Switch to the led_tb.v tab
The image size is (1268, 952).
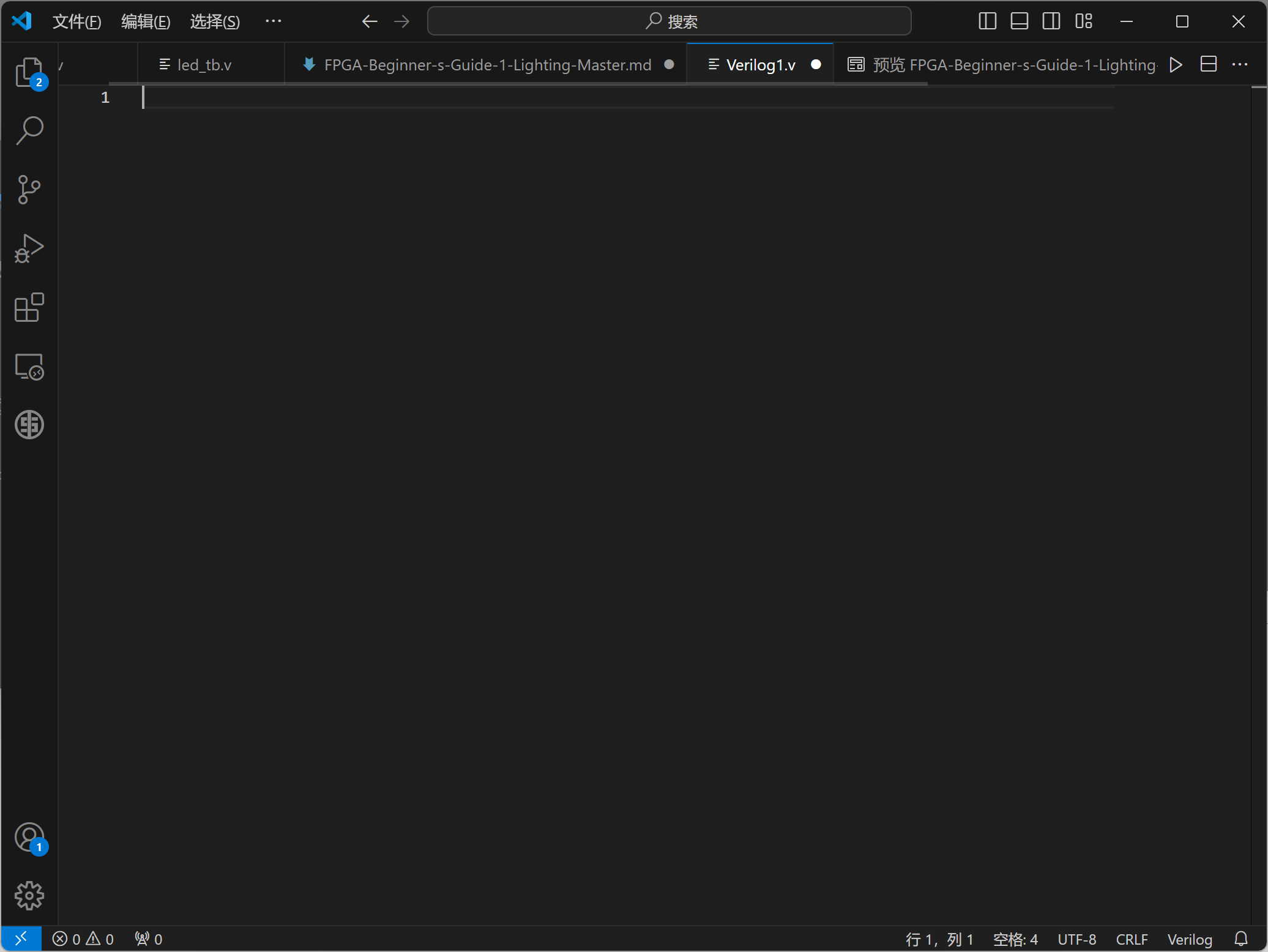click(x=204, y=65)
